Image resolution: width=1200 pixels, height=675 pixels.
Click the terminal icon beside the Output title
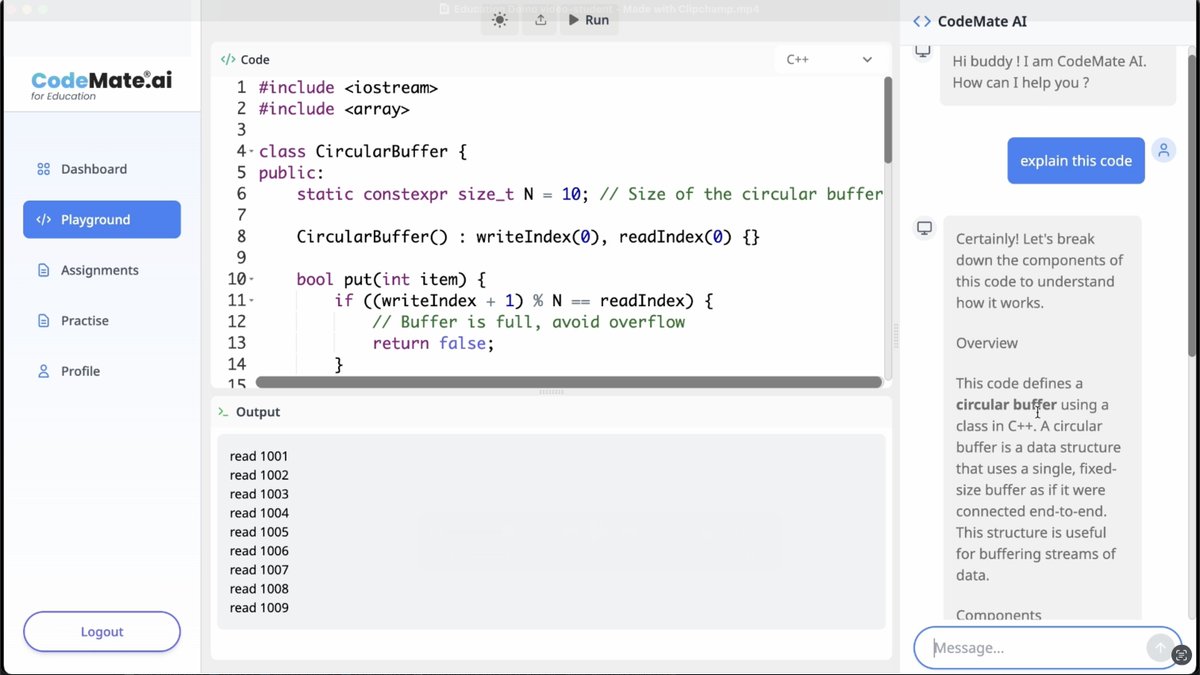tap(225, 412)
